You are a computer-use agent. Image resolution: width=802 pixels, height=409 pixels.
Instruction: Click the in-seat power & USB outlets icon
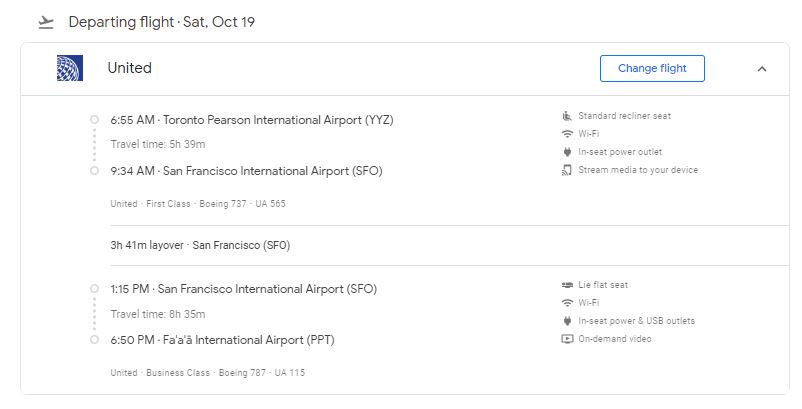[567, 321]
